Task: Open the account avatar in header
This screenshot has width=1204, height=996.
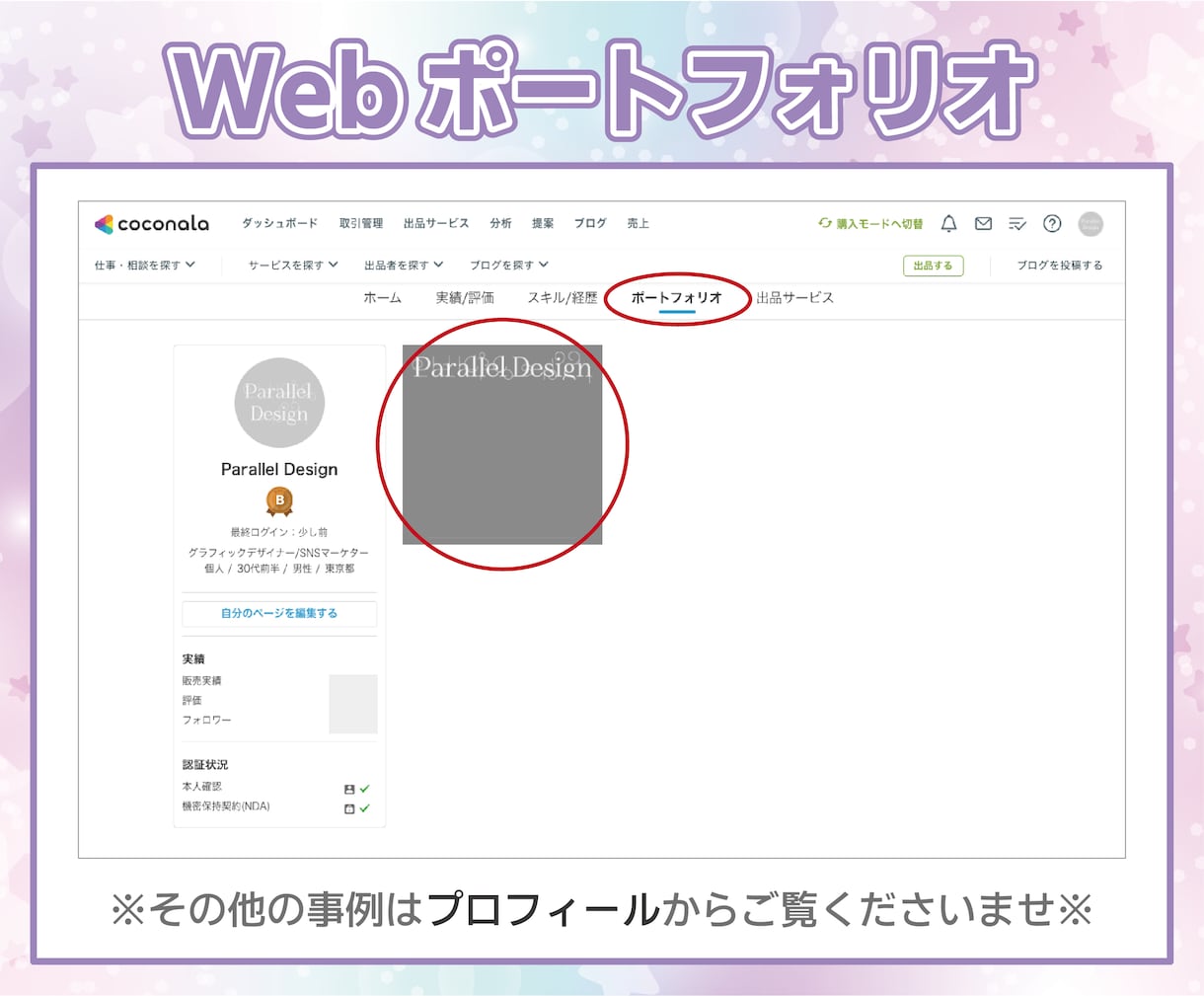Action: pyautogui.click(x=1091, y=224)
